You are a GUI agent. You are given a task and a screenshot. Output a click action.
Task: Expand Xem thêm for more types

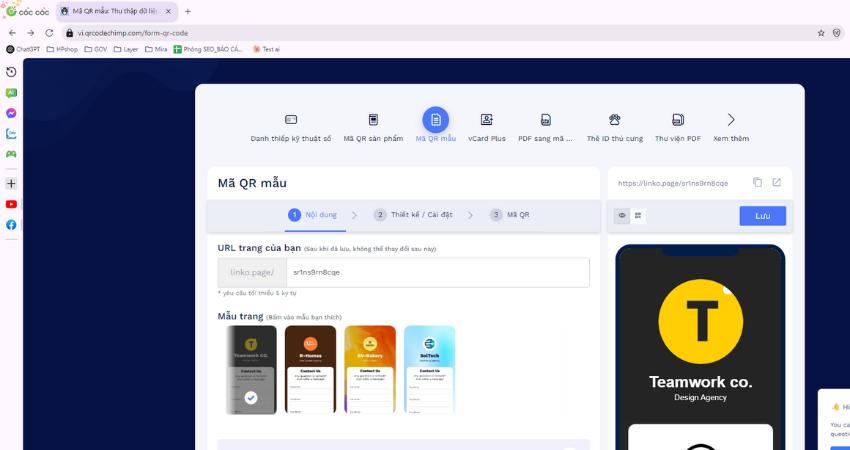[x=731, y=128]
